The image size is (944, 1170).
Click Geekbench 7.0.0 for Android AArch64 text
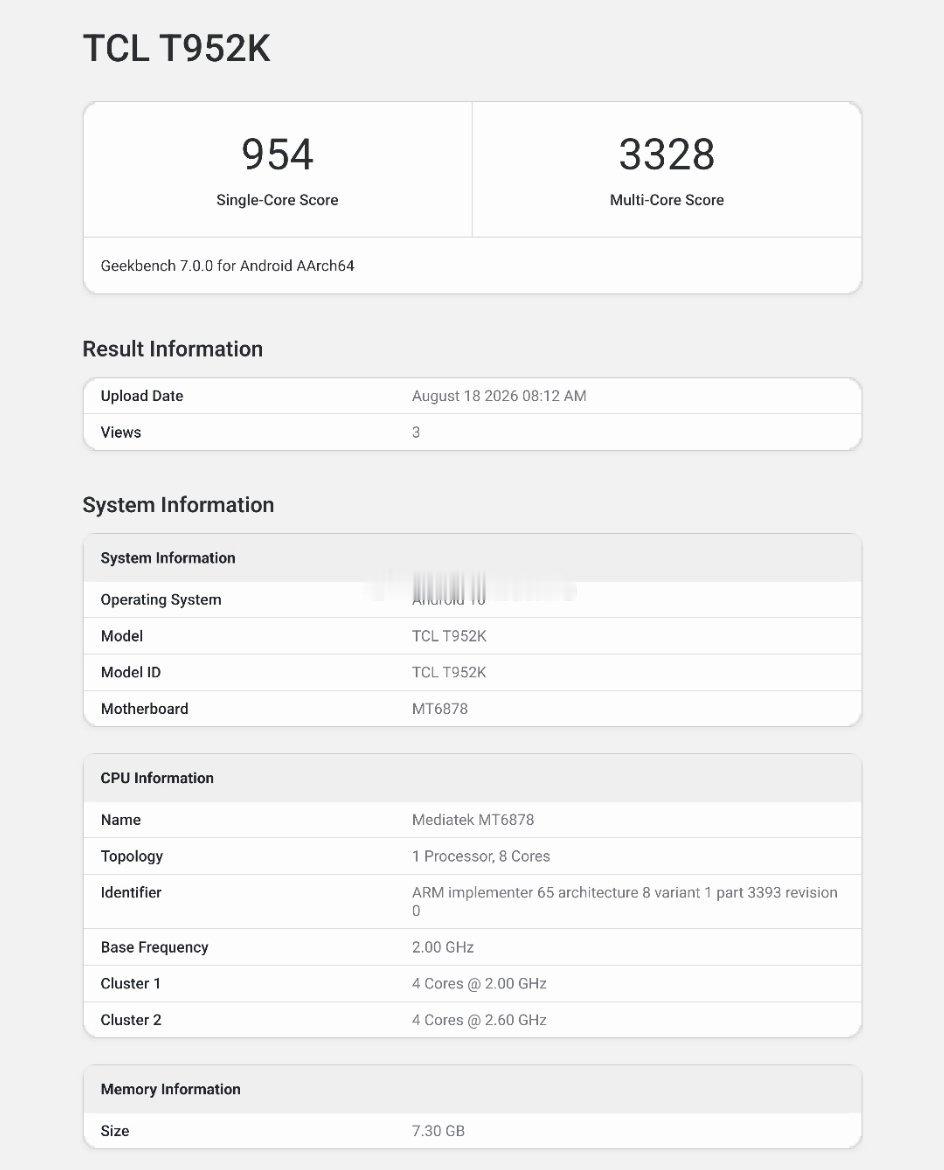228,266
